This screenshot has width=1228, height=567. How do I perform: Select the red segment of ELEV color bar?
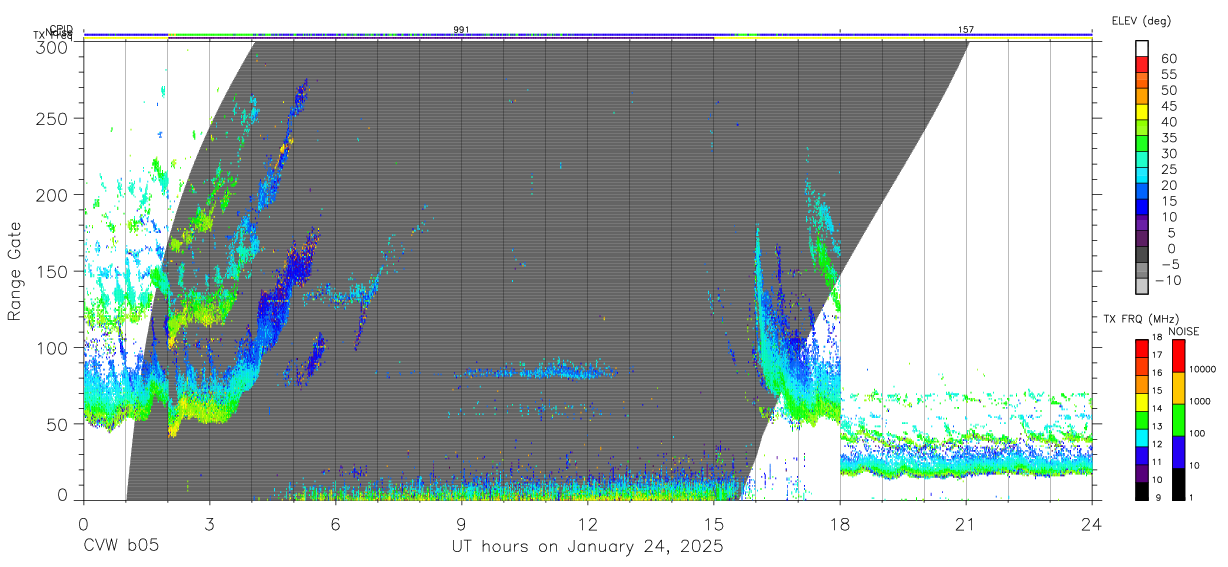(x=1142, y=64)
